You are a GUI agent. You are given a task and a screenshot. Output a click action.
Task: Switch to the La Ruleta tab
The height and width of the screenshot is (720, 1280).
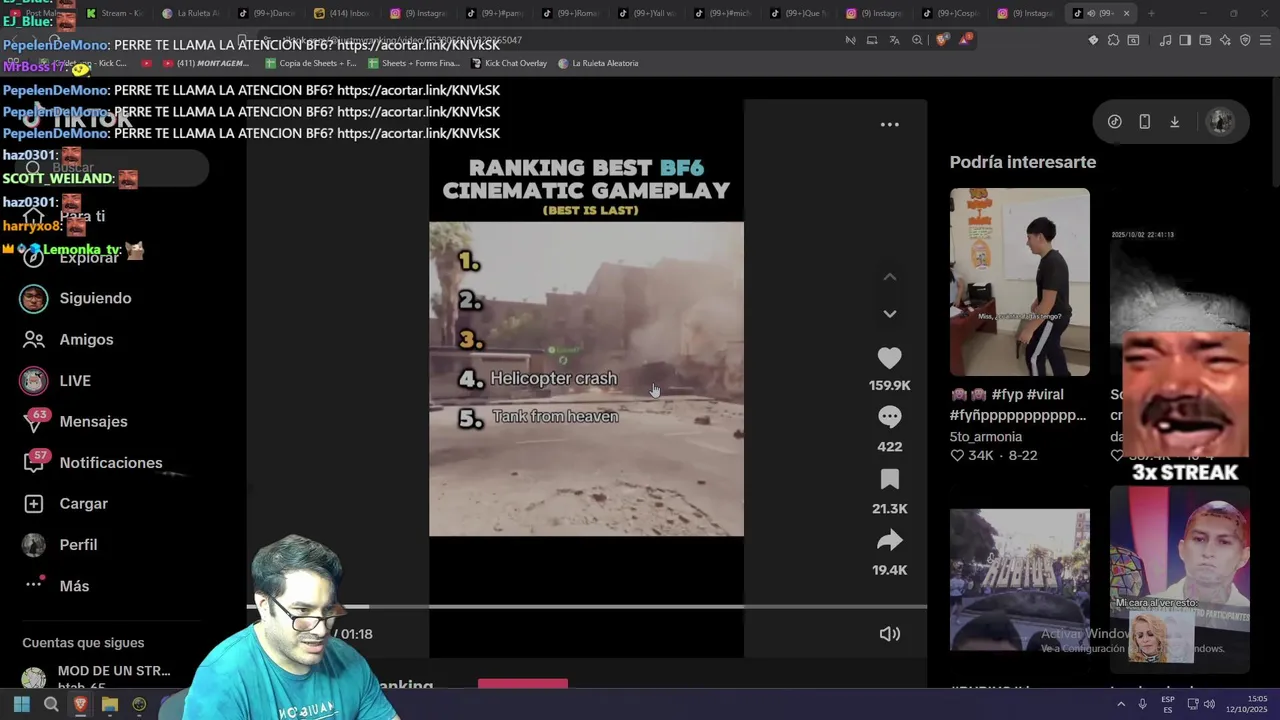click(x=190, y=13)
